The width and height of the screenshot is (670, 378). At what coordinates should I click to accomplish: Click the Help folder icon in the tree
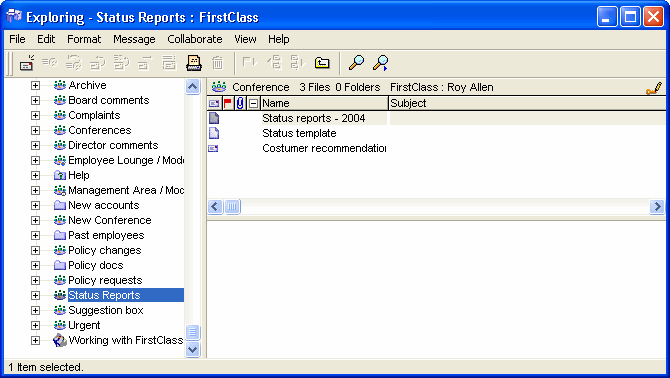click(x=60, y=175)
